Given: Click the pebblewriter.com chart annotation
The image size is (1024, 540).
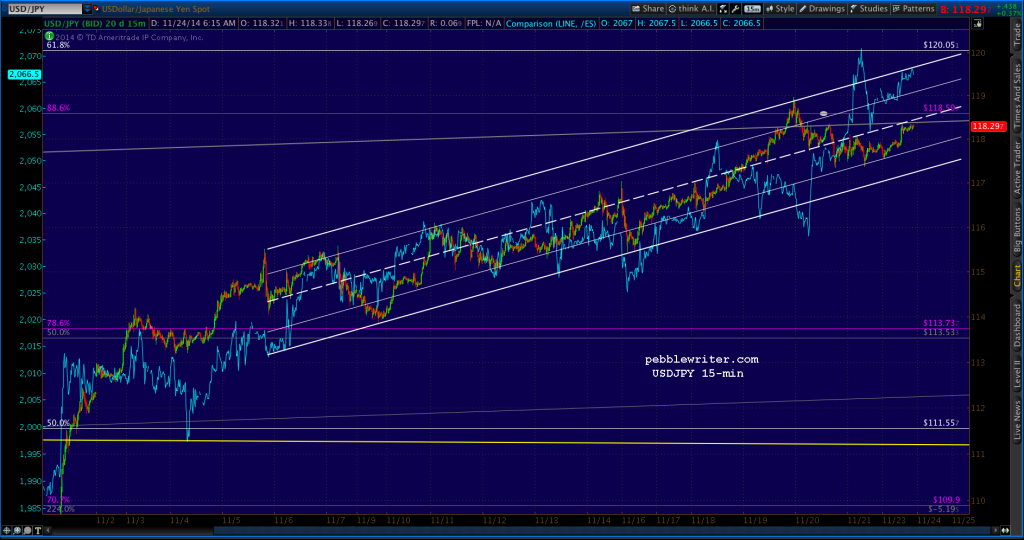Looking at the screenshot, I should [701, 359].
